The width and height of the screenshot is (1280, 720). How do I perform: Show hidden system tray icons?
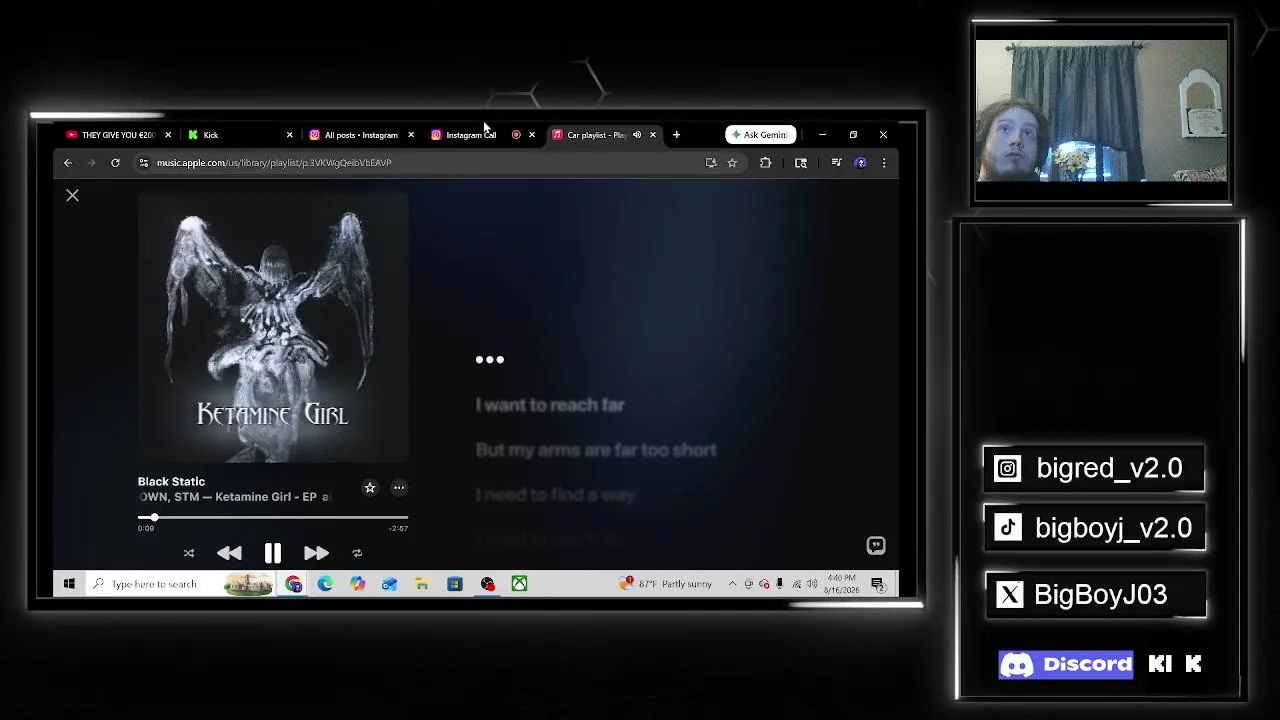tap(732, 584)
